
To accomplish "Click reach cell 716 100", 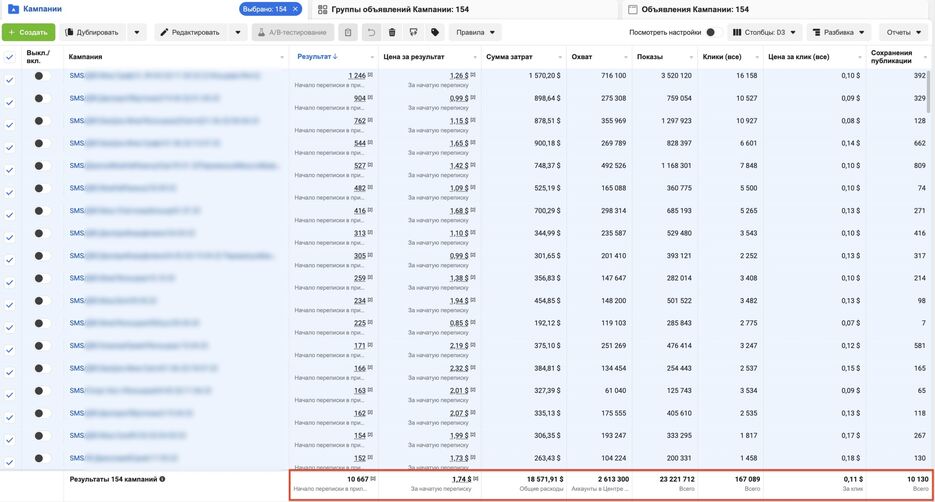I will point(614,76).
